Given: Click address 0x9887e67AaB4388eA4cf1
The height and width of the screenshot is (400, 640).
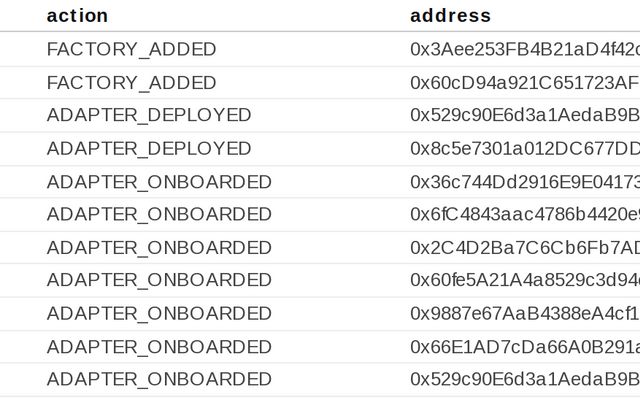Looking at the screenshot, I should pyautogui.click(x=525, y=313).
